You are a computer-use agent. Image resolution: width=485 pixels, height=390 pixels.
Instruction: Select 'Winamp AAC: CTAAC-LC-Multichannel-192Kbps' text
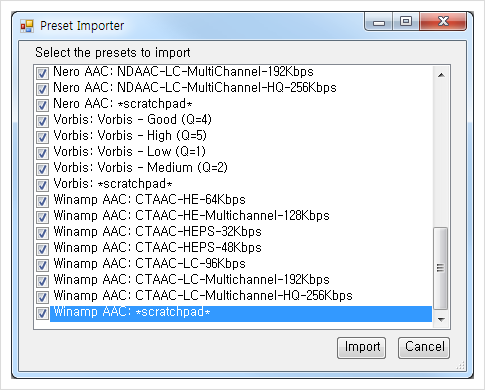pos(191,280)
